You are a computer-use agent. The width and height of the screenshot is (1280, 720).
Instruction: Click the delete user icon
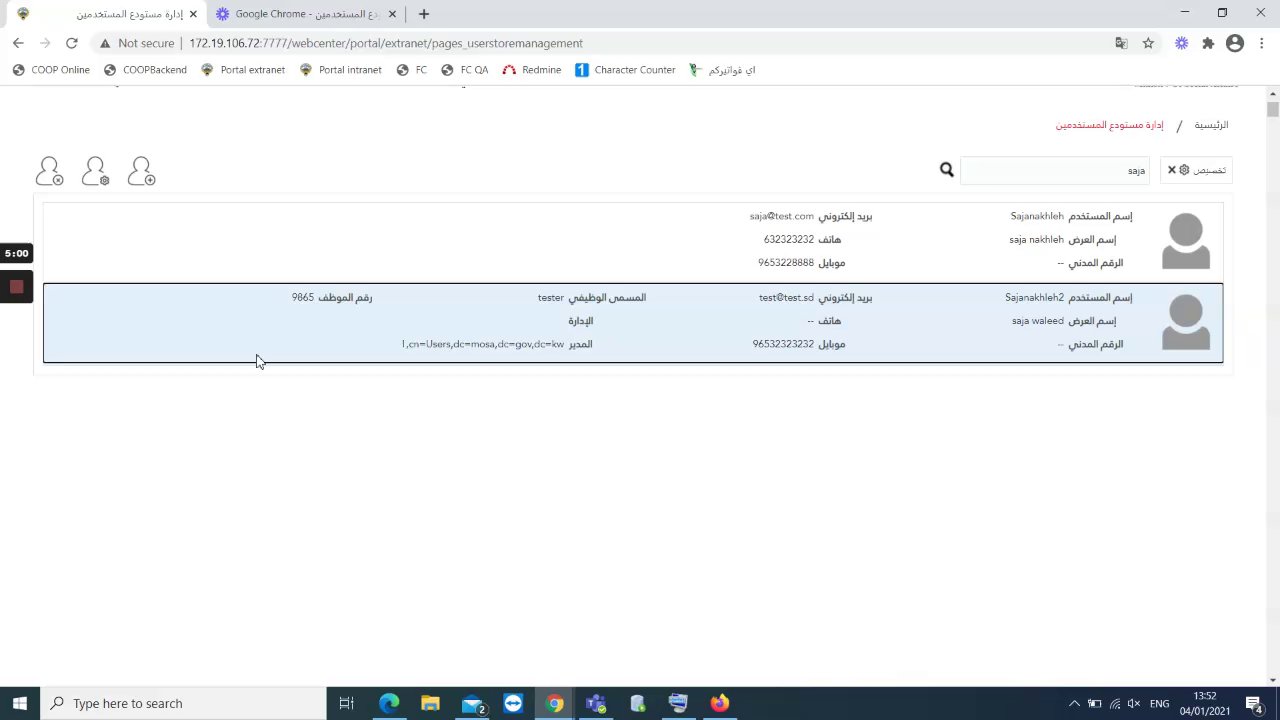[x=49, y=171]
